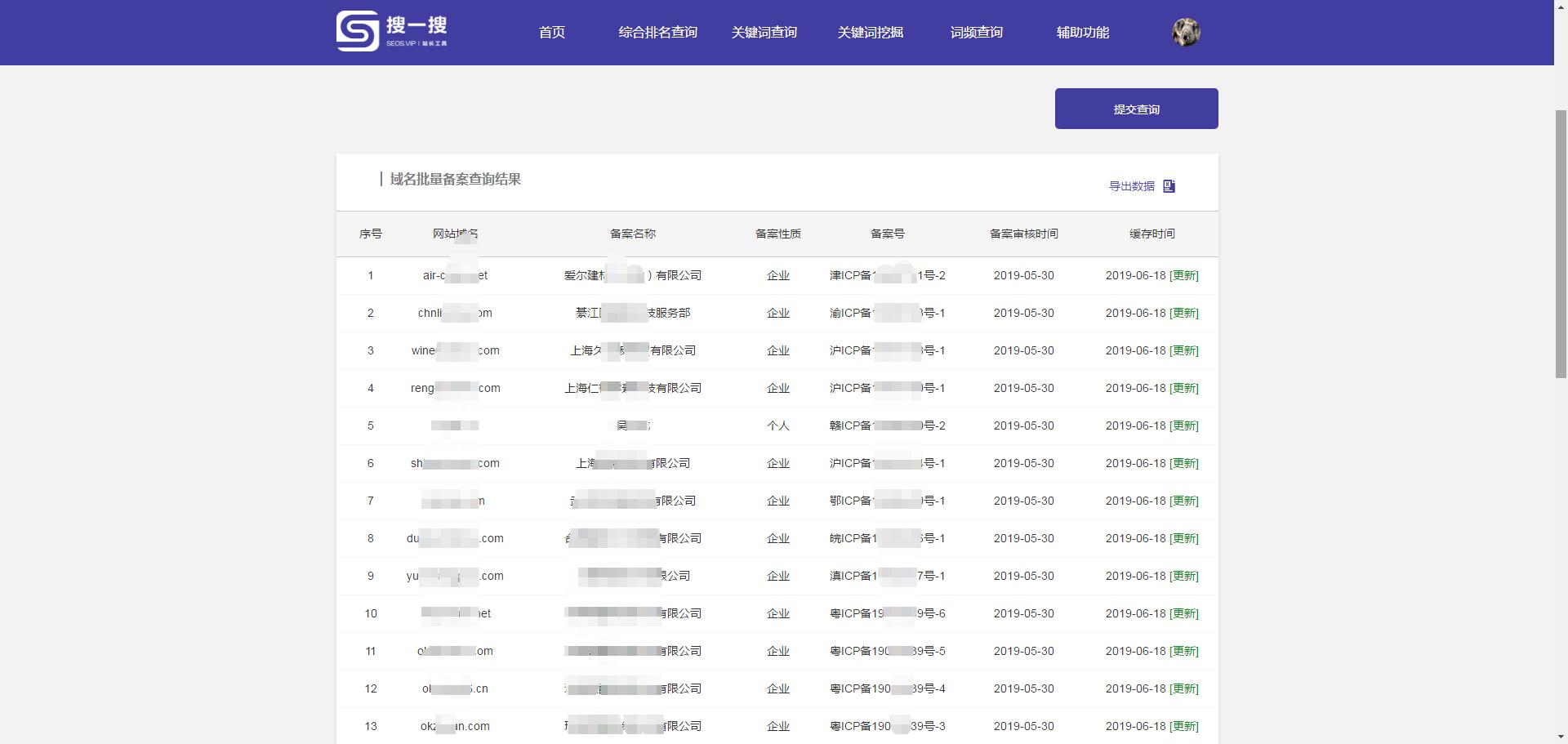Click 更新 on row 1 of the table
Image resolution: width=1568 pixels, height=744 pixels.
click(x=1183, y=275)
